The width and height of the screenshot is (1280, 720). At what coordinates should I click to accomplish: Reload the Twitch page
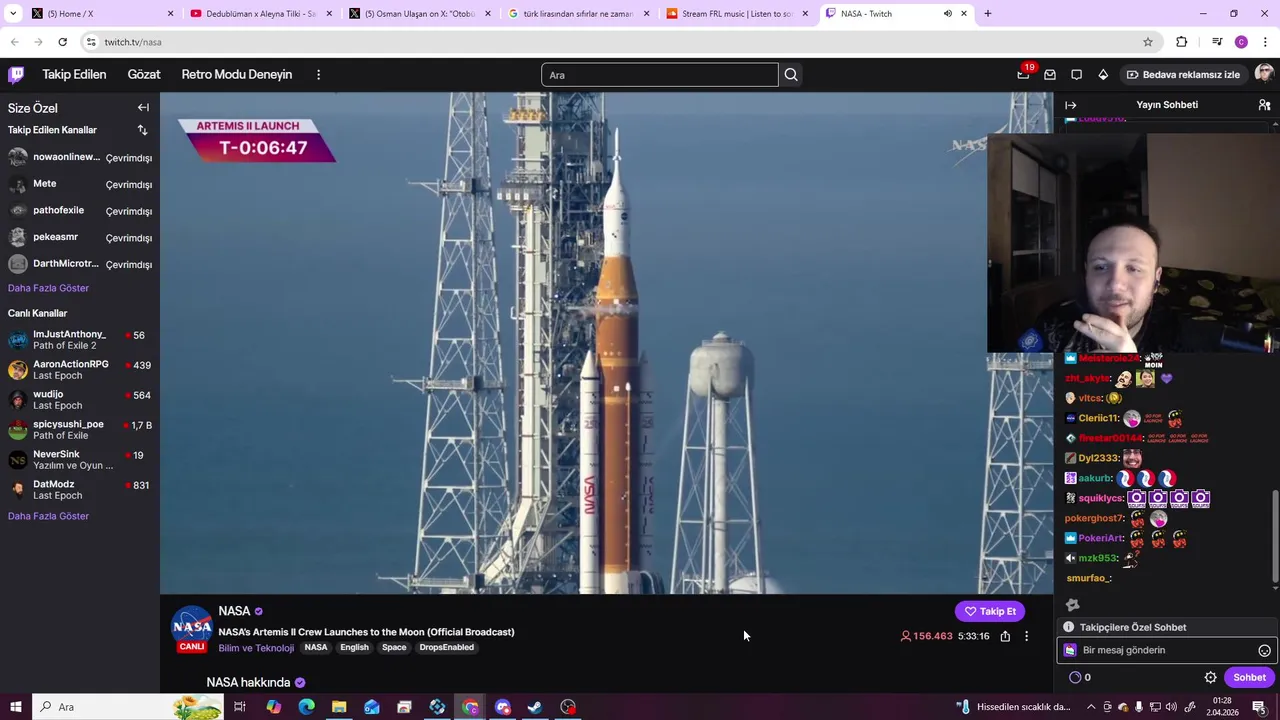tap(62, 42)
